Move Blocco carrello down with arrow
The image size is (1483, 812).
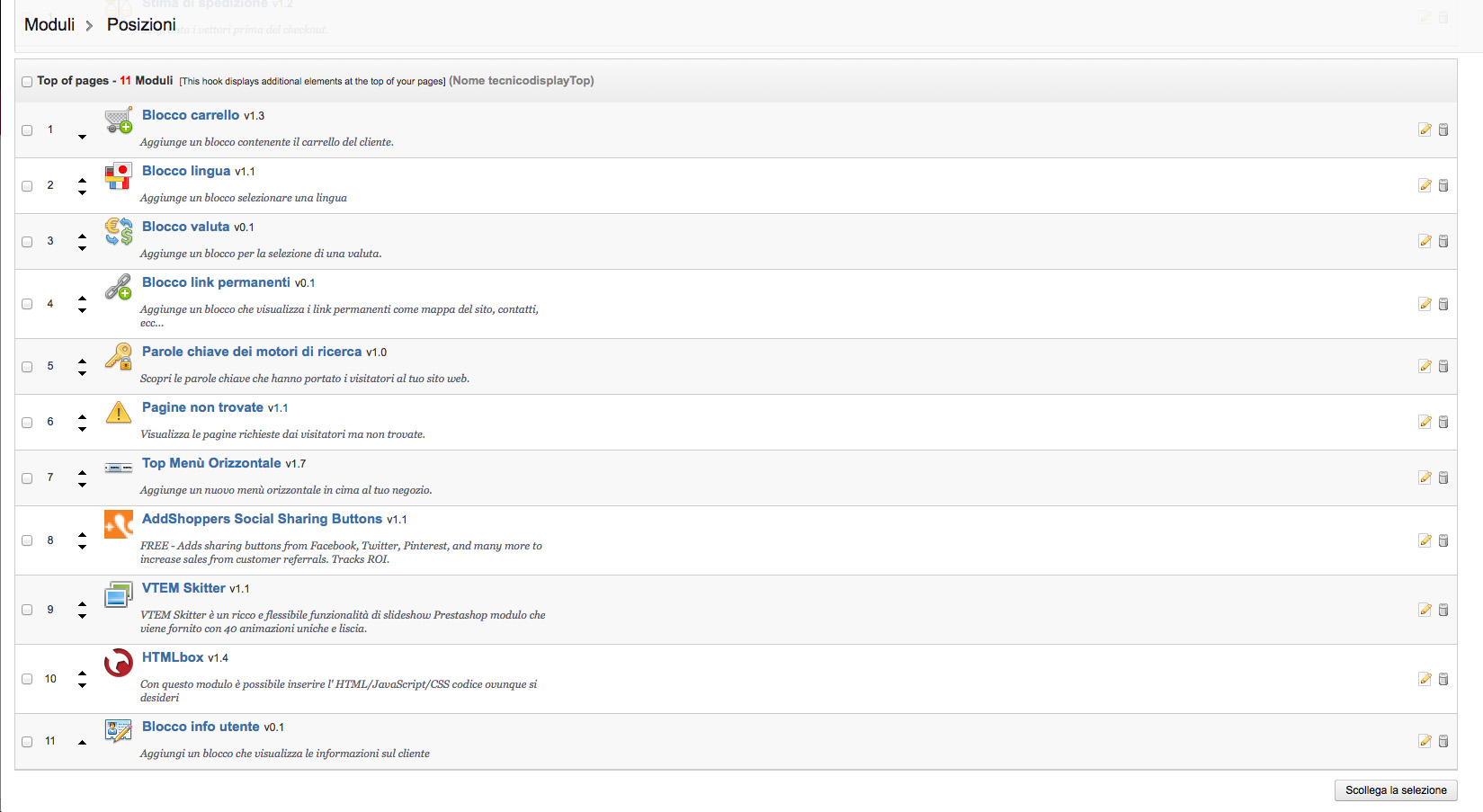[82, 137]
